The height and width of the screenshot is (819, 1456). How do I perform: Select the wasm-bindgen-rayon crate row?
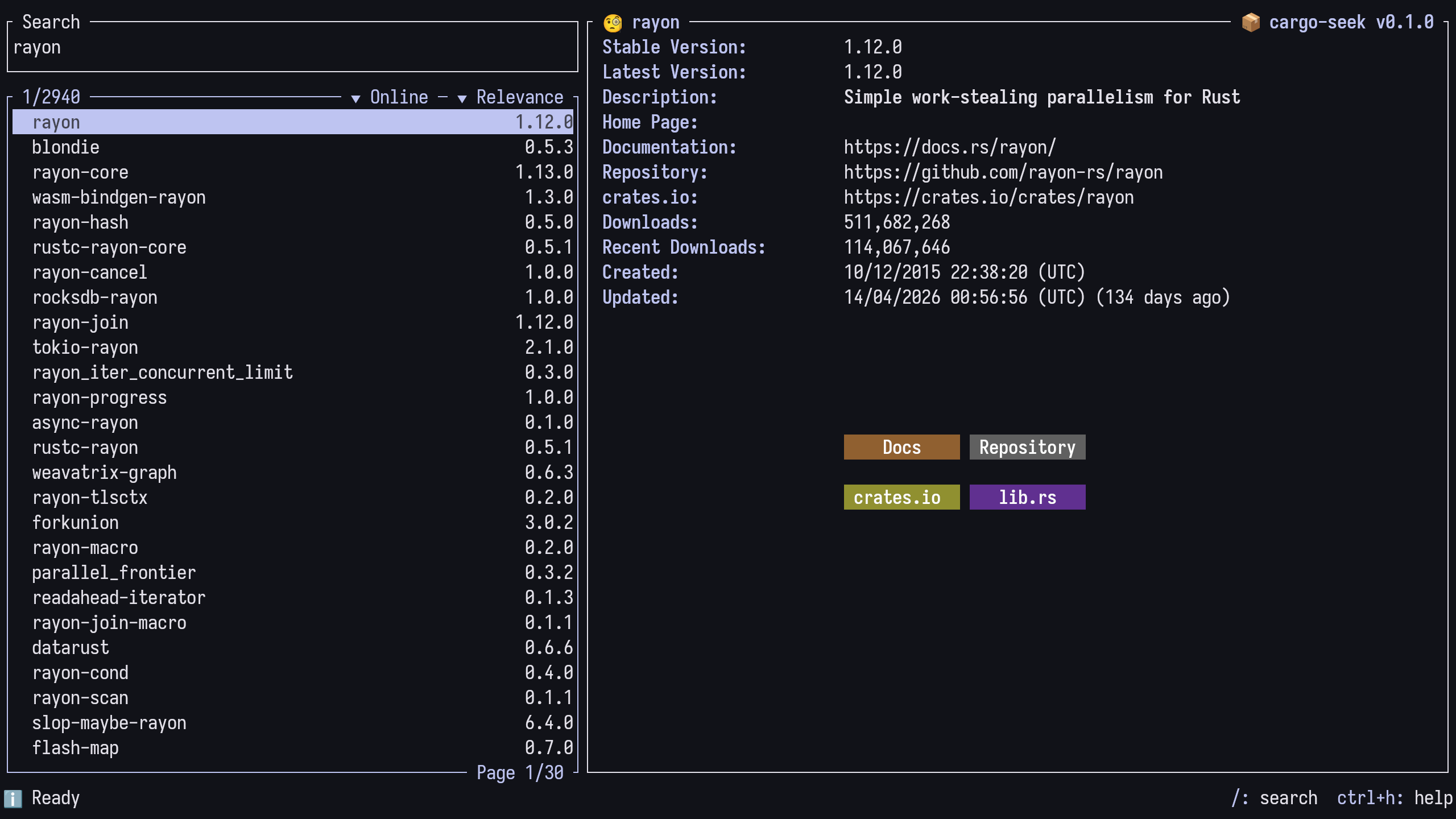click(x=293, y=197)
